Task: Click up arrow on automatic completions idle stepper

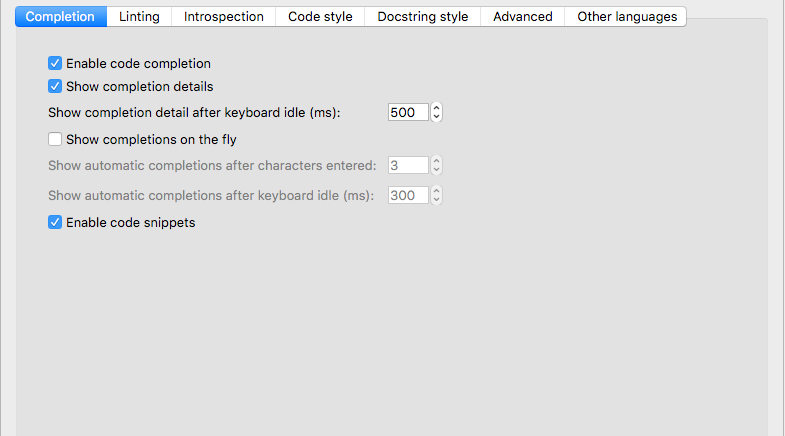Action: coord(436,191)
